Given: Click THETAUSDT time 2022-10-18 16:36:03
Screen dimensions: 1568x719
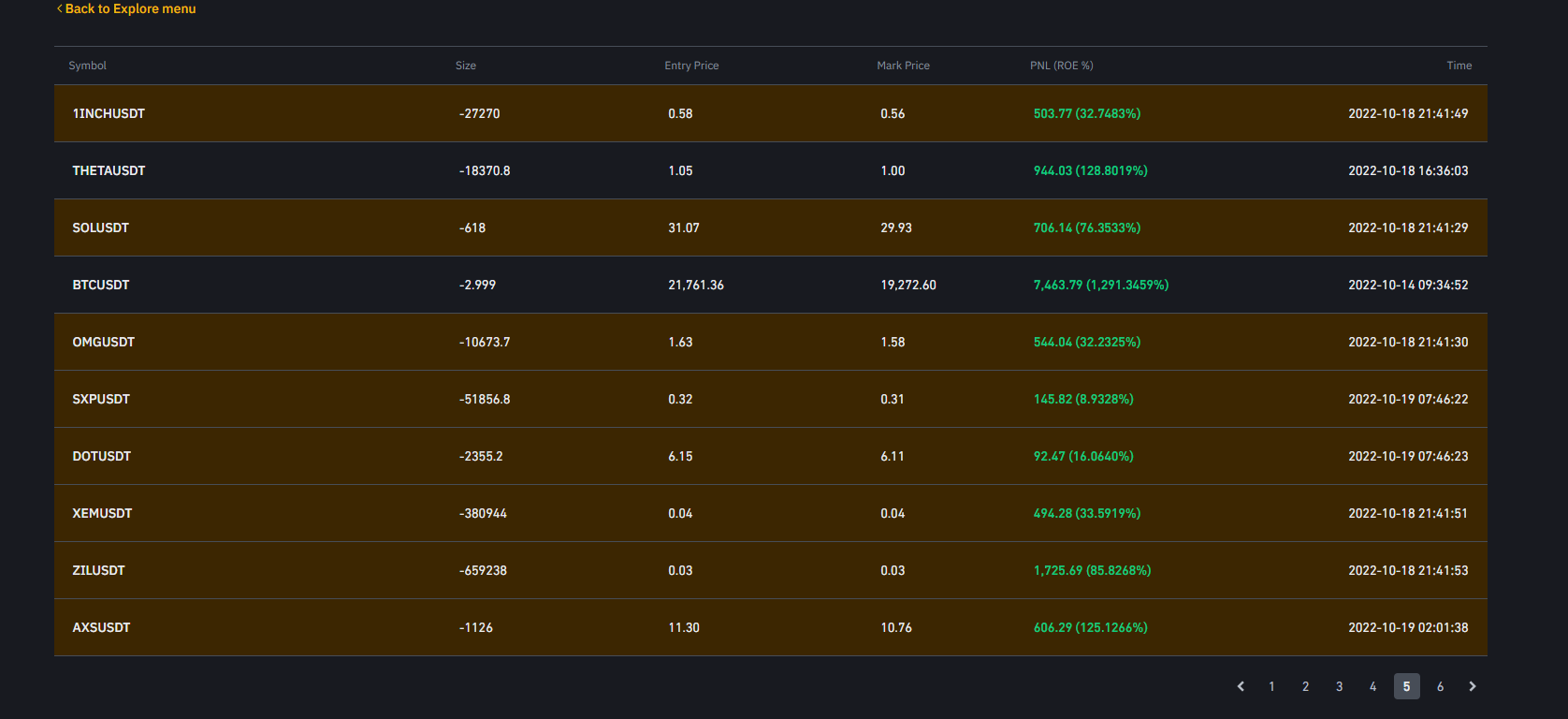Looking at the screenshot, I should [x=1408, y=170].
